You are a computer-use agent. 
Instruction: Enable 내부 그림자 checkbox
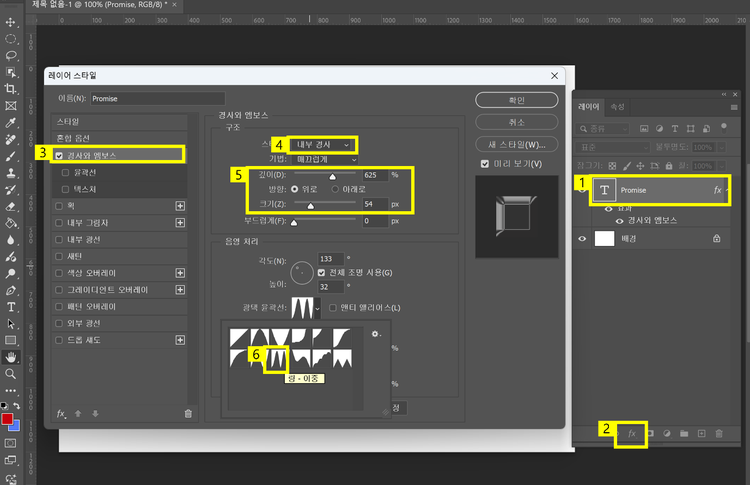point(59,222)
